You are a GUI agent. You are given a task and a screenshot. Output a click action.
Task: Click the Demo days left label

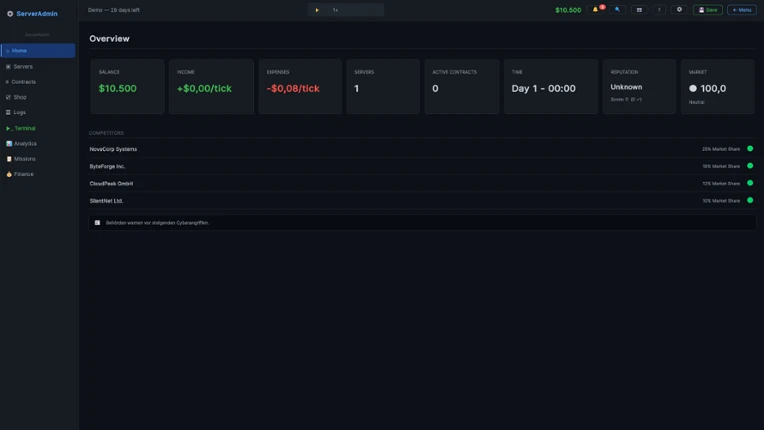click(114, 10)
